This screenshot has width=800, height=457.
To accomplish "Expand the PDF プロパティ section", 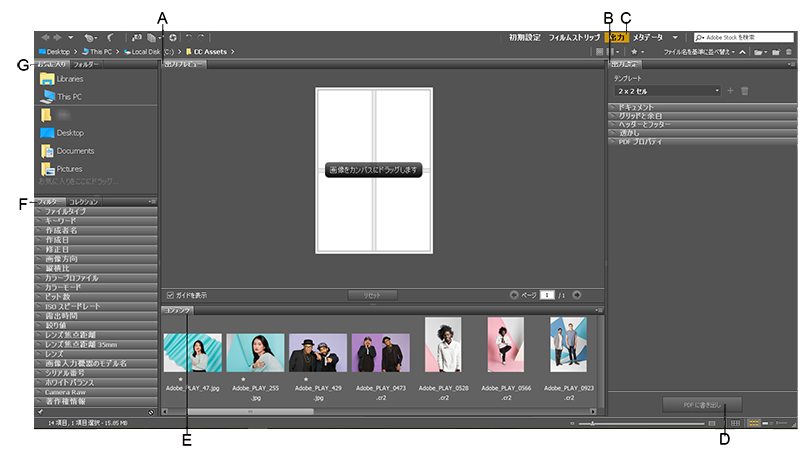I will (640, 142).
